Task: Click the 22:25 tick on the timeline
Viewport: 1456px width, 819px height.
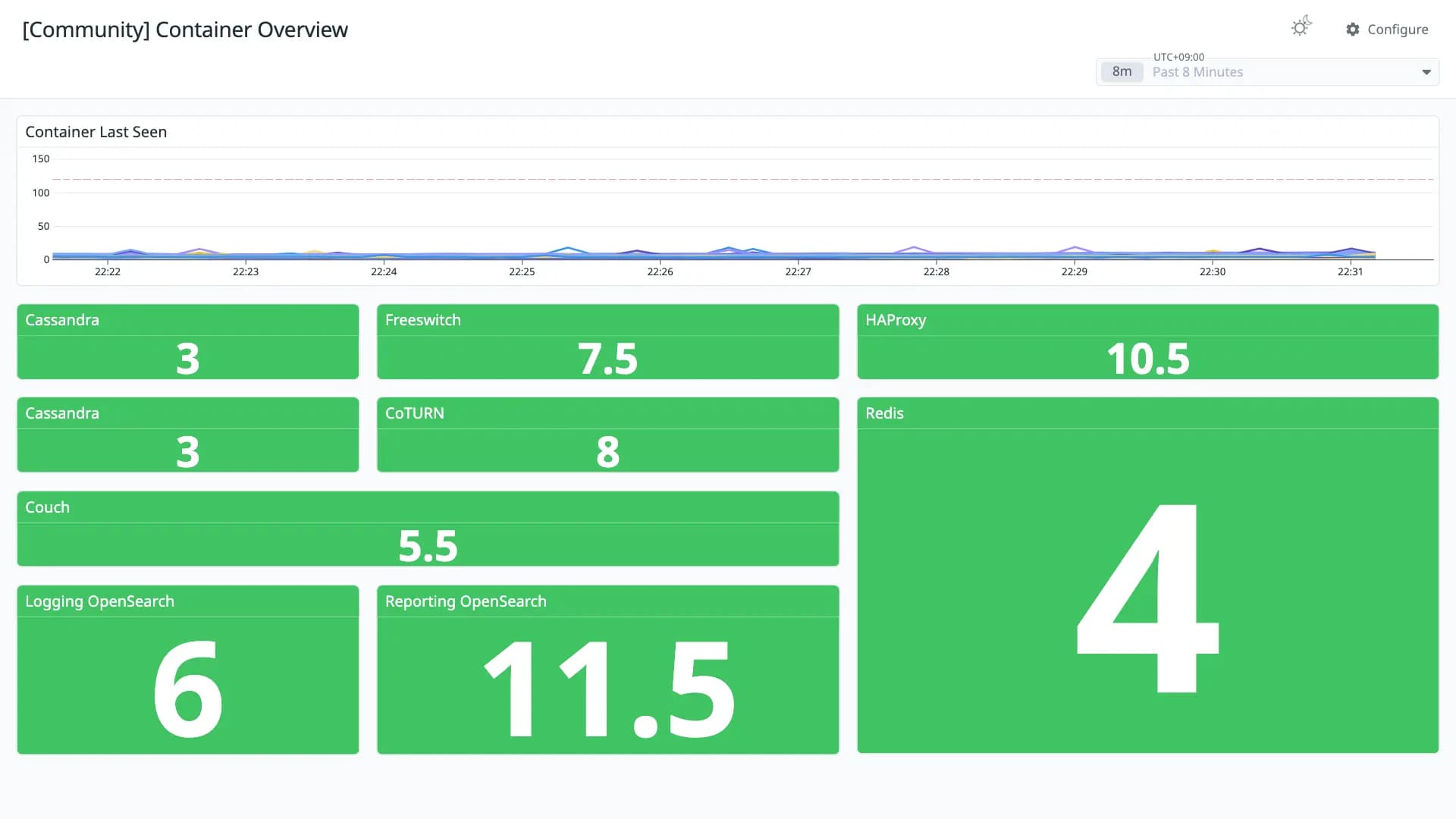Action: tap(522, 271)
